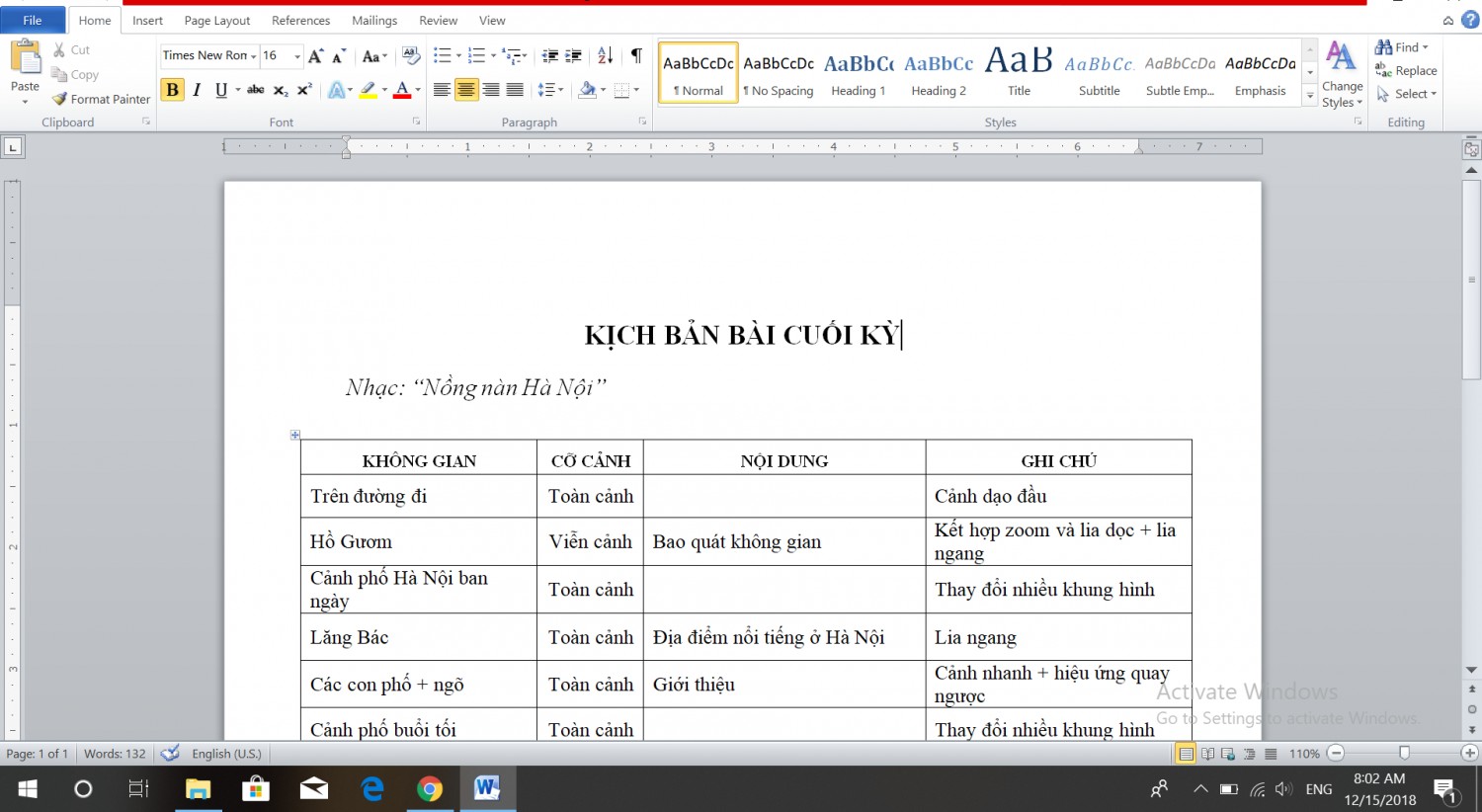Toggle justify alignment
Viewport: 1482px width, 812px height.
(515, 90)
